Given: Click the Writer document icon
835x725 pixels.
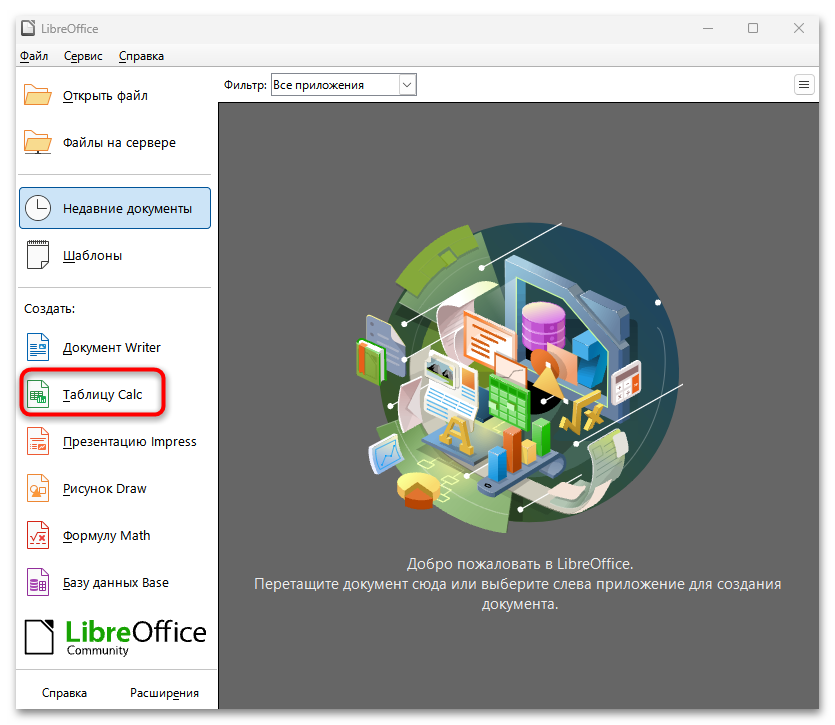Looking at the screenshot, I should [x=38, y=348].
